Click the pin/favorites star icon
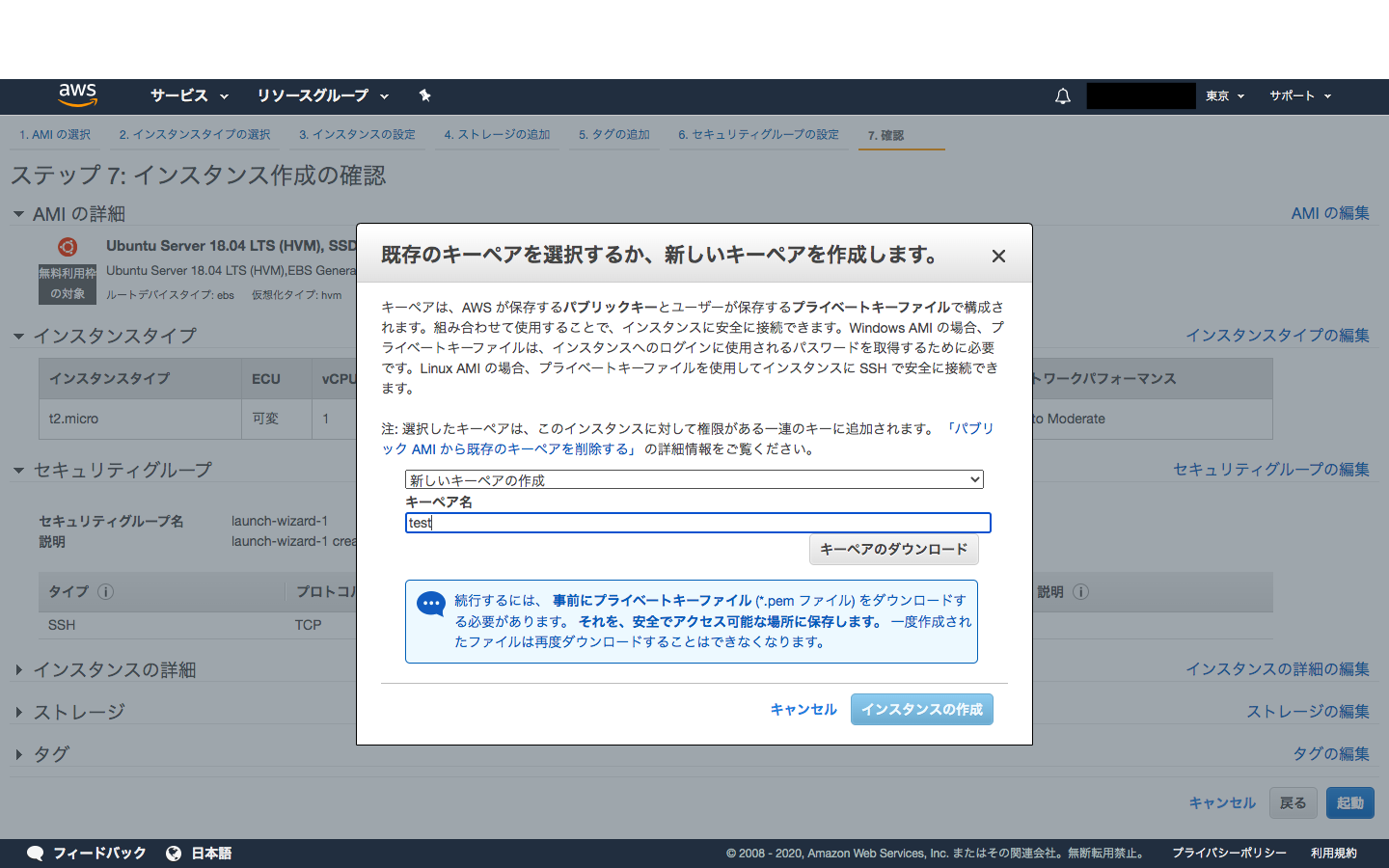The image size is (1389, 868). [x=424, y=95]
